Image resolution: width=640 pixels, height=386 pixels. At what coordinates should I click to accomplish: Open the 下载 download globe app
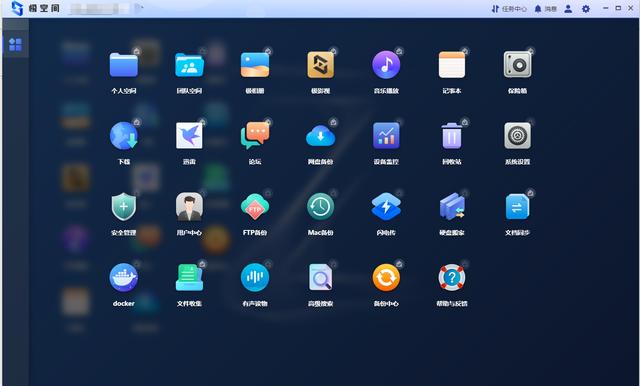click(x=124, y=135)
